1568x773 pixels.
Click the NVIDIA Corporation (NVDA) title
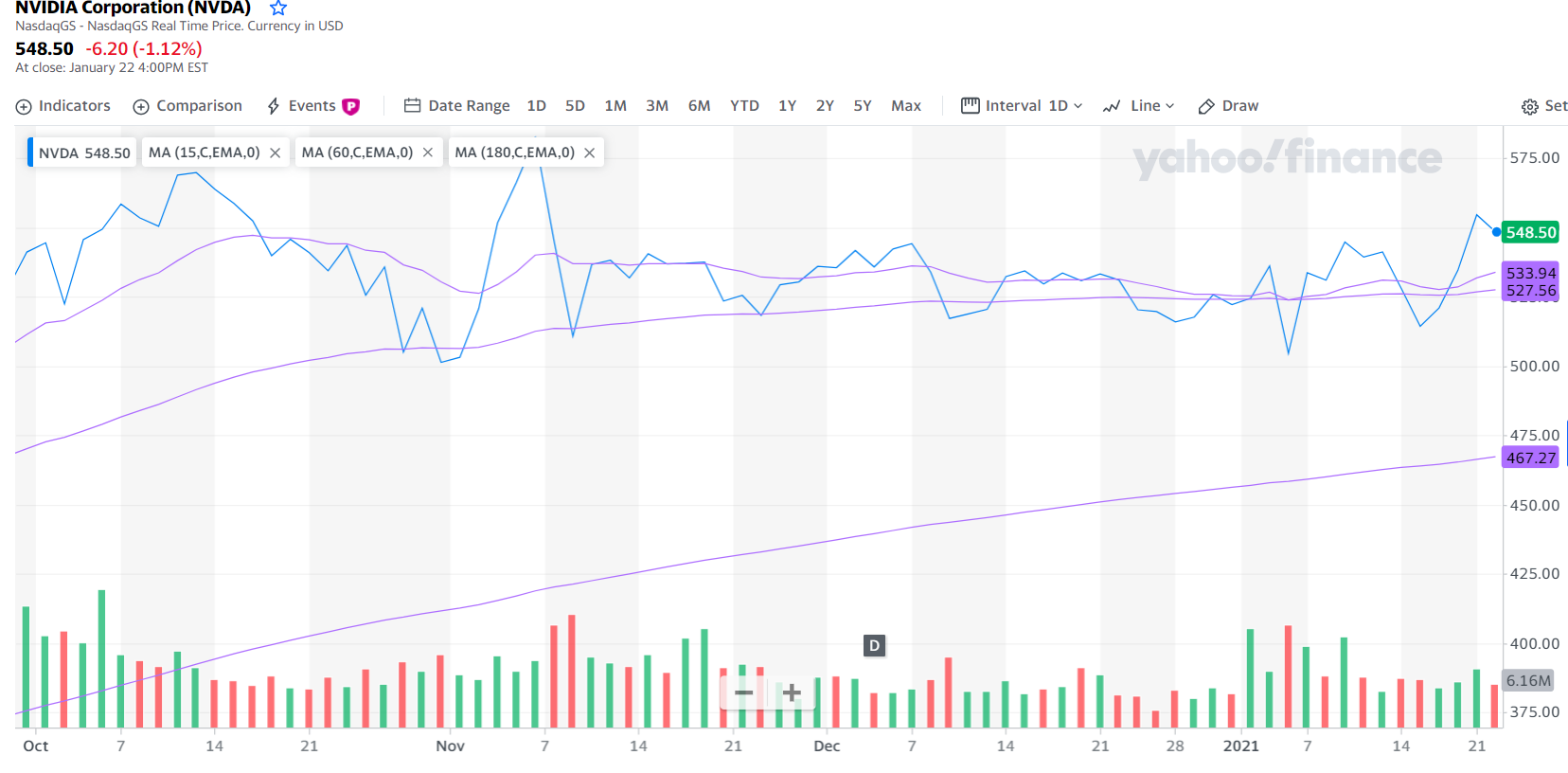click(133, 9)
